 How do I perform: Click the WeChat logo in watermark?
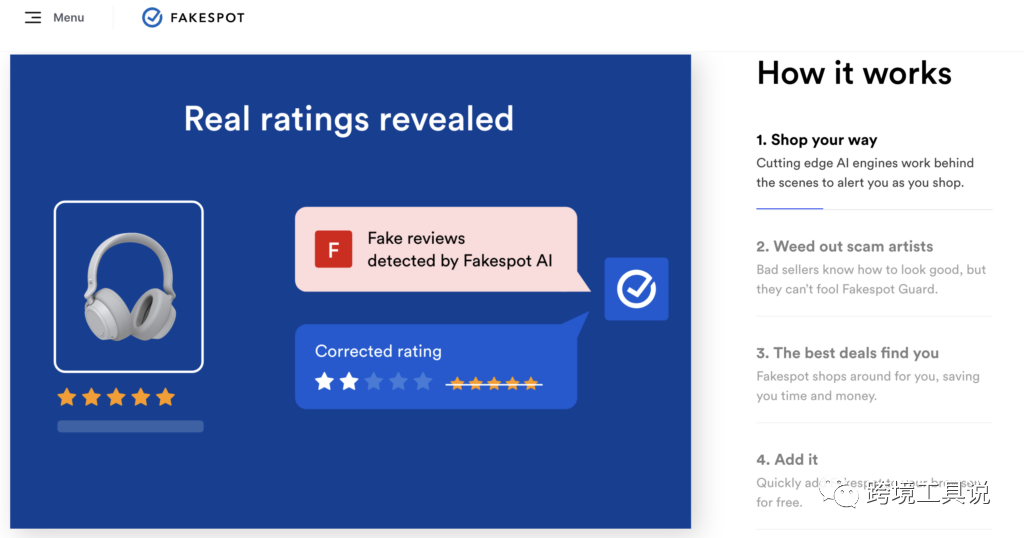tap(846, 493)
